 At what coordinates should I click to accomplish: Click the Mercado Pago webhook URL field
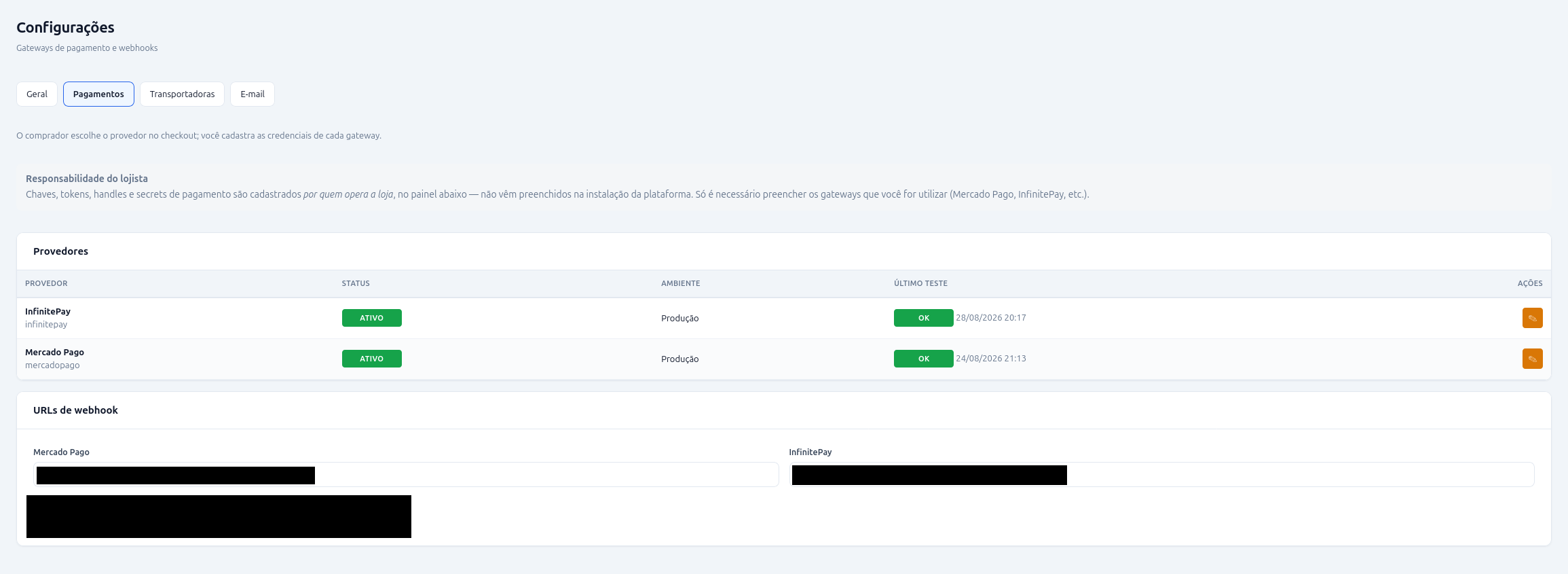(x=406, y=475)
